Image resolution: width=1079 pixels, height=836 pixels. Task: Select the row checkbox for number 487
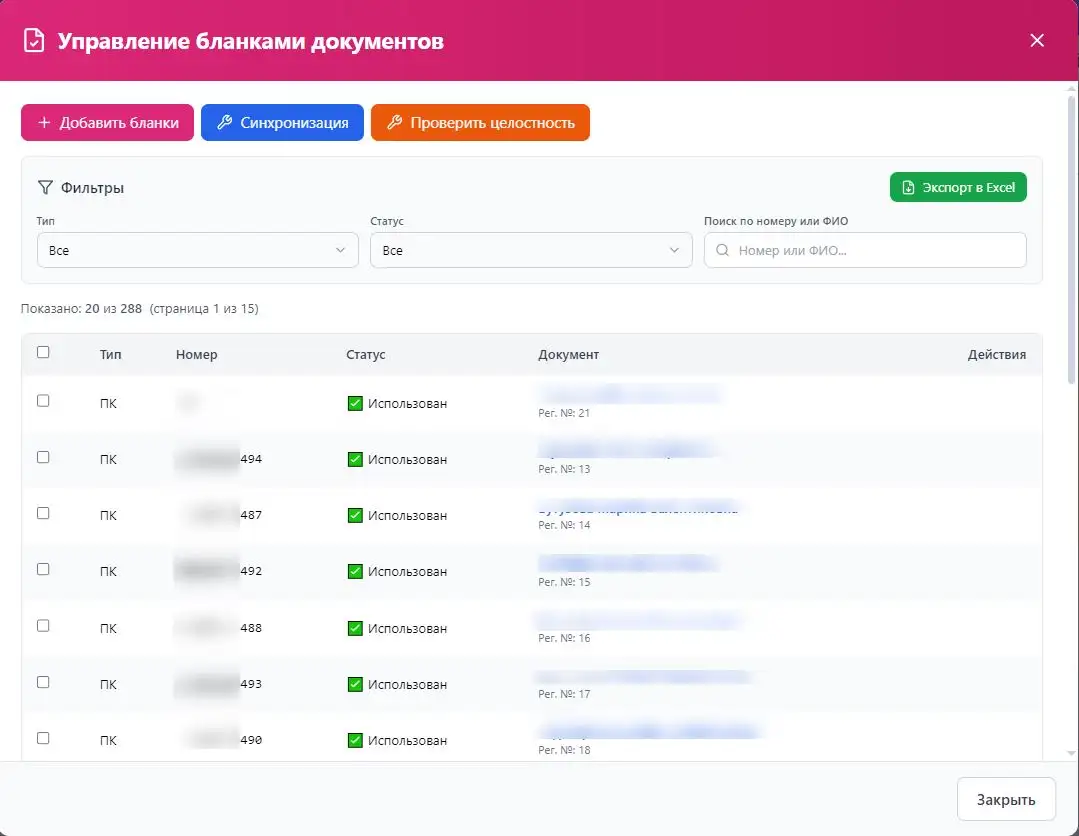coord(43,513)
